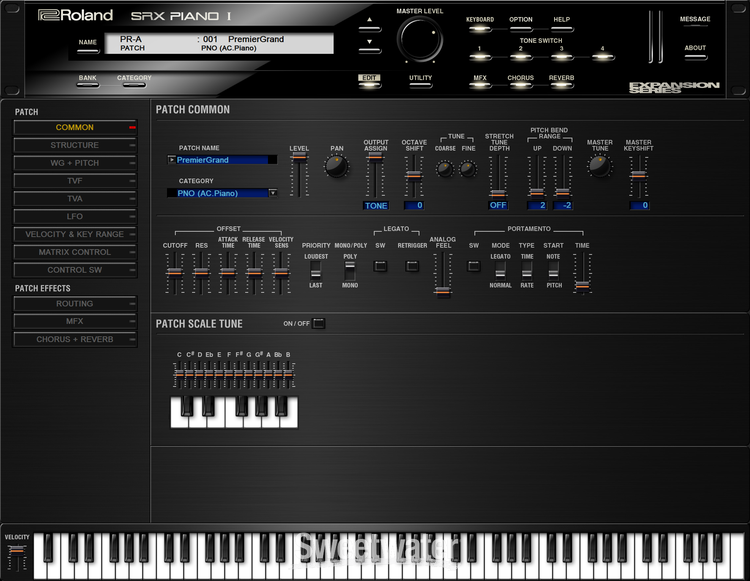This screenshot has height=581, width=750.
Task: Open the Common patch section
Action: click(75, 127)
